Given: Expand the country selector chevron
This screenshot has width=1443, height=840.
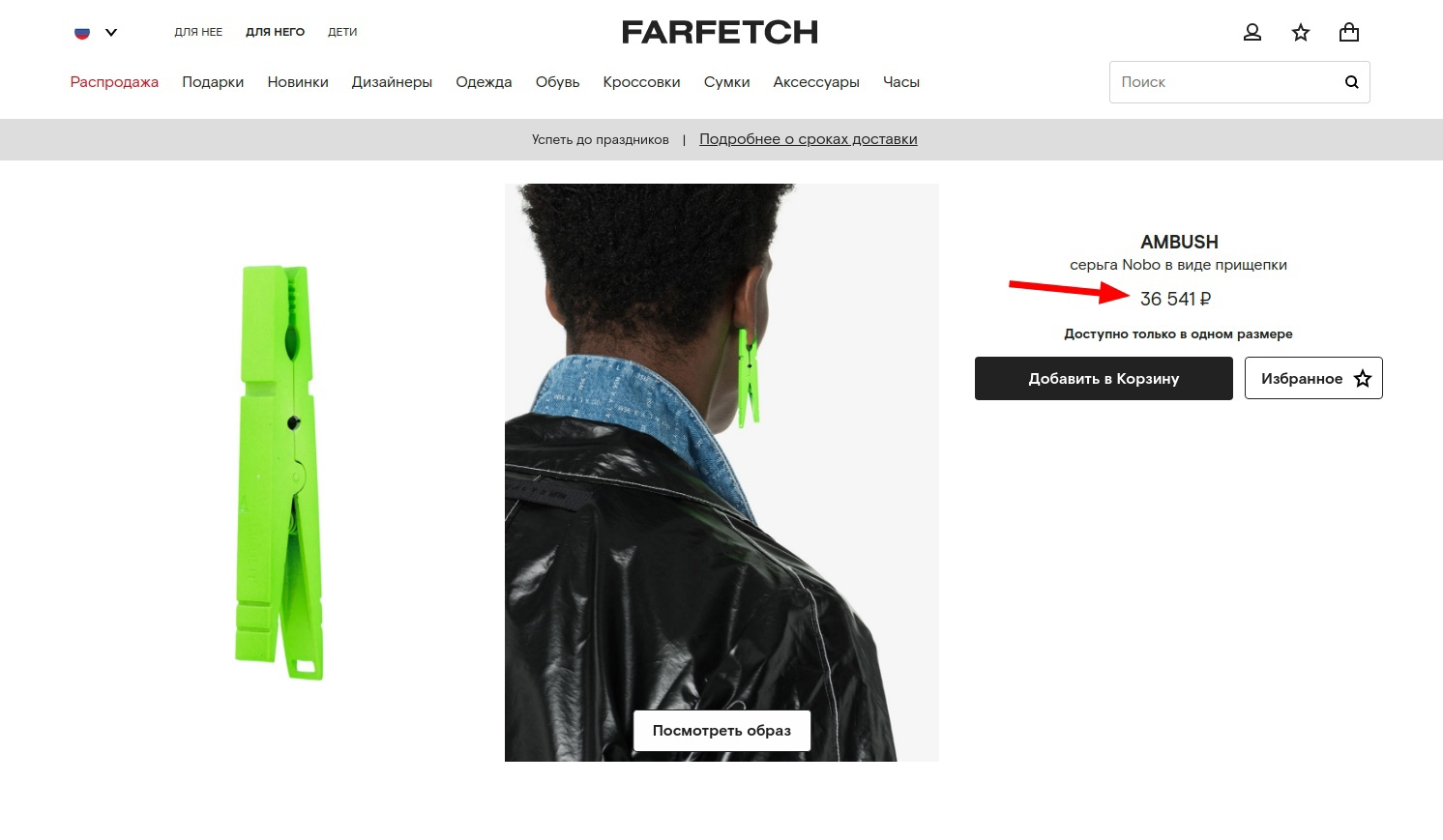Looking at the screenshot, I should tap(111, 32).
